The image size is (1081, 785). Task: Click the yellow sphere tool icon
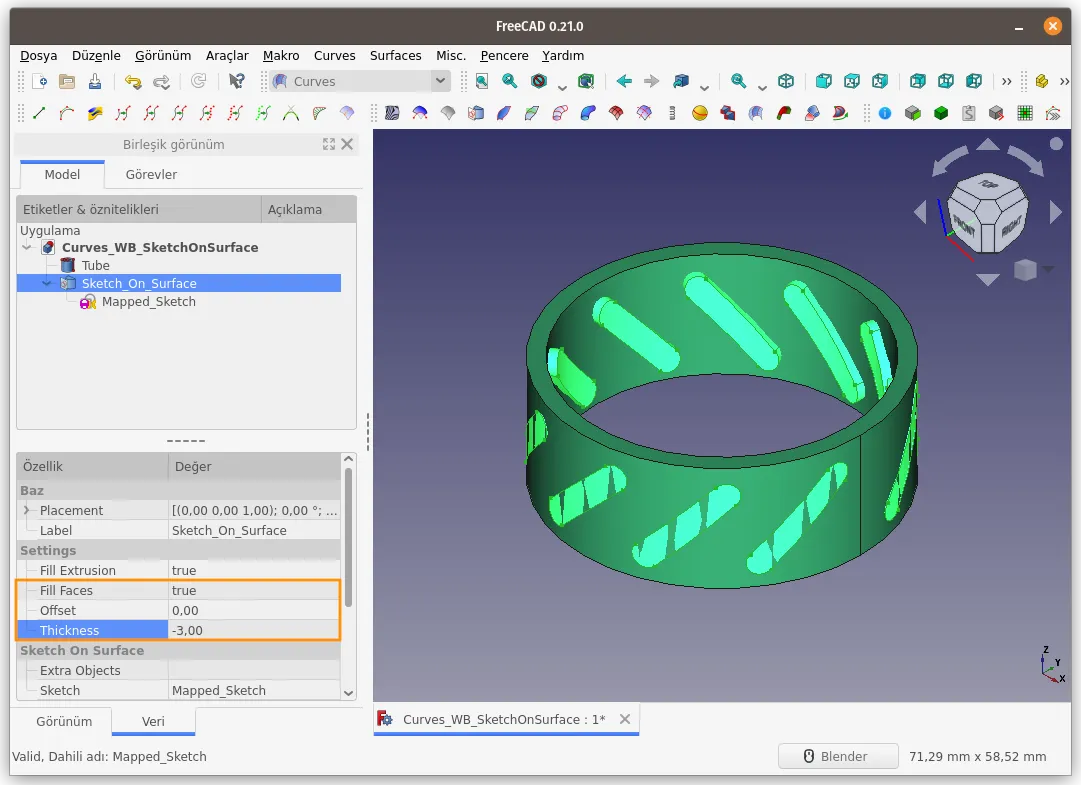700,113
